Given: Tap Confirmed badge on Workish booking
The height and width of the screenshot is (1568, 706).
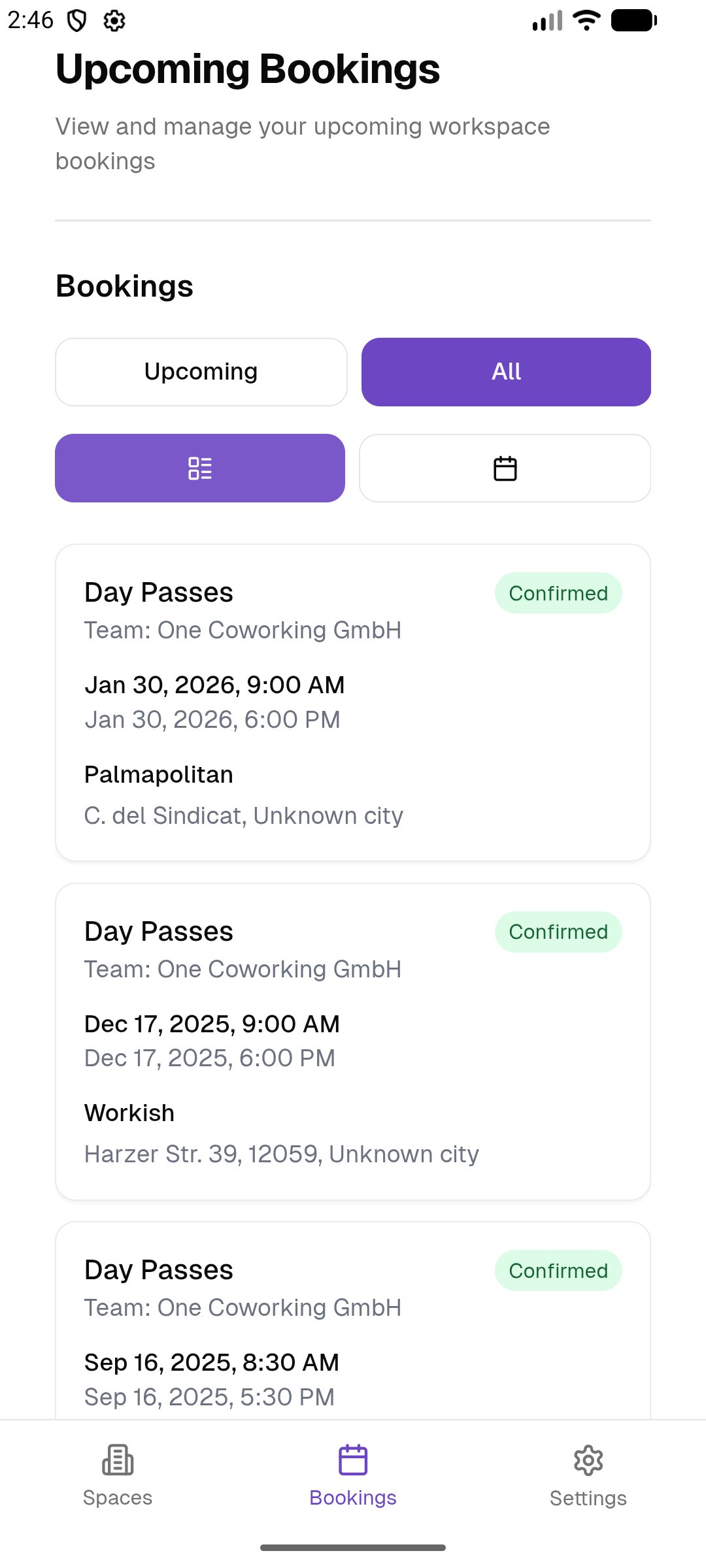Looking at the screenshot, I should point(558,932).
